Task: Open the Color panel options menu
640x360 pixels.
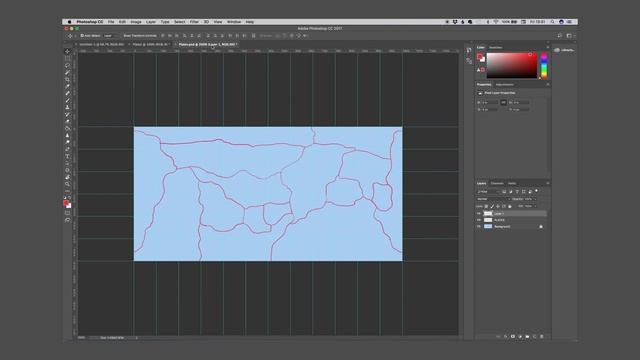Action: (x=548, y=47)
